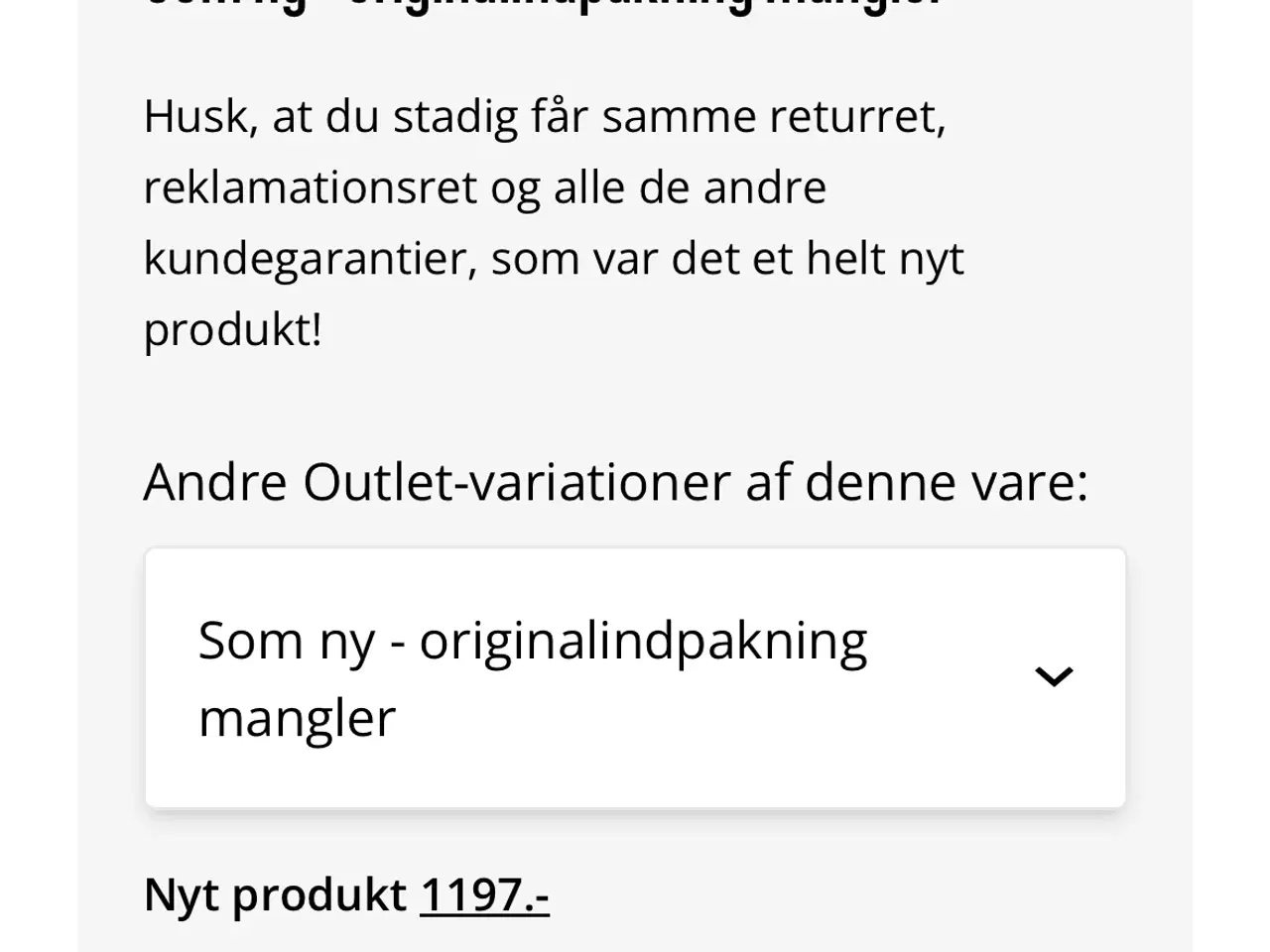
Task: Select the word "originalindpakning" in the dropdown box
Action: click(643, 642)
